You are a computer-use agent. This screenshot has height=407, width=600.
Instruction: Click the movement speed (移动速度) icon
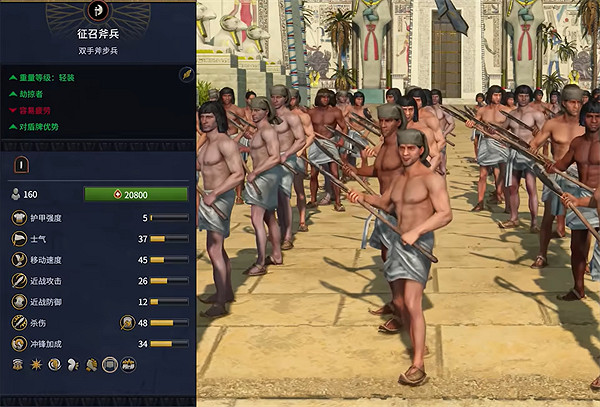(x=19, y=260)
